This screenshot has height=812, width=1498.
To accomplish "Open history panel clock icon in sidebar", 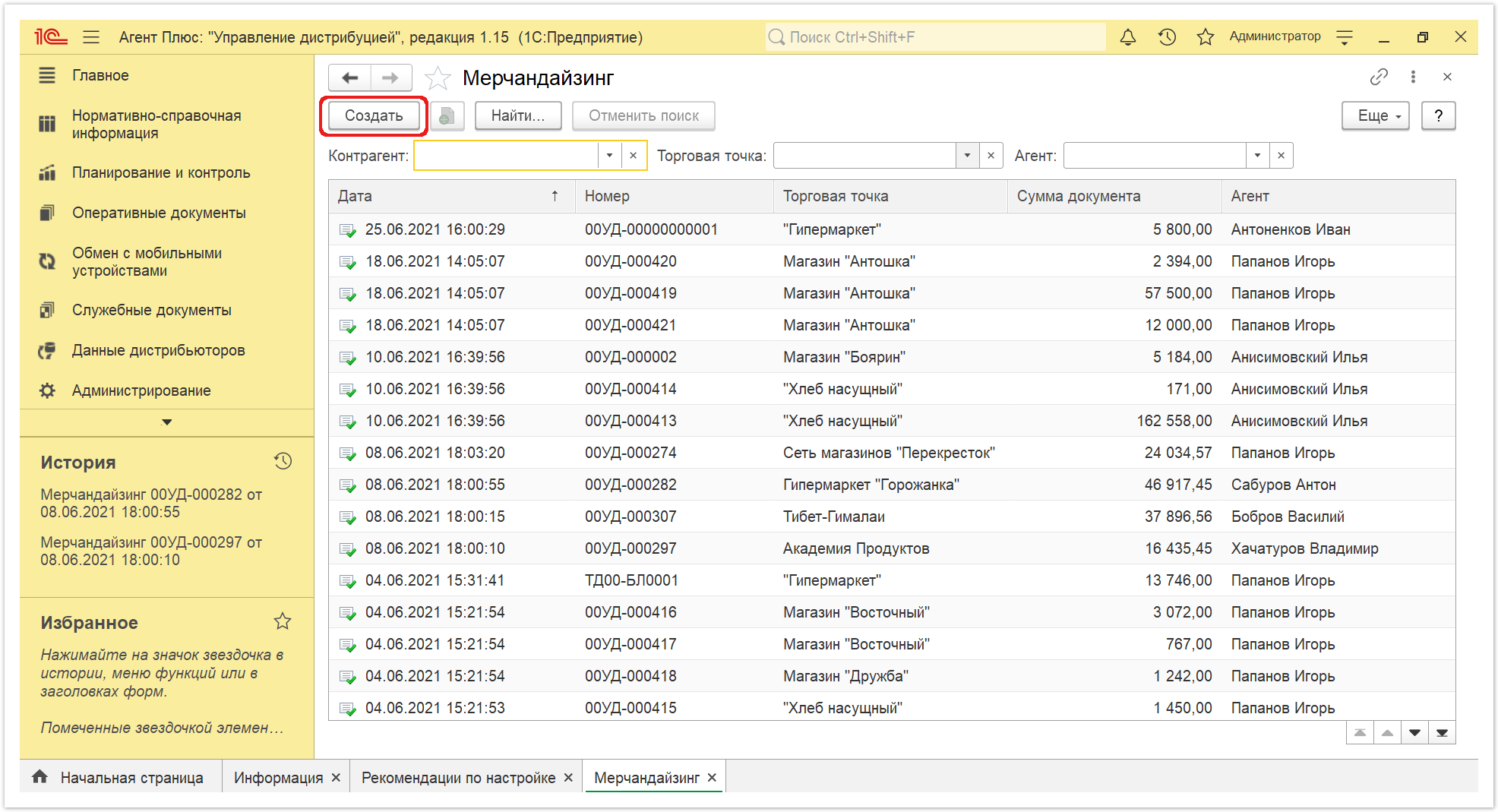I will (x=283, y=461).
